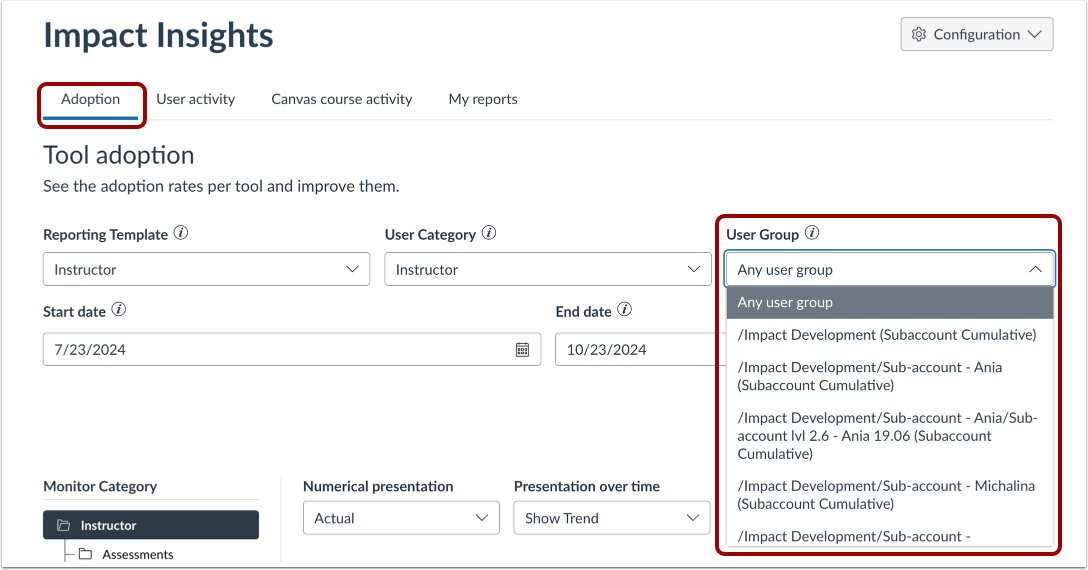Open the Start date calendar picker icon
Viewport: 1088px width, 570px height.
pos(522,349)
